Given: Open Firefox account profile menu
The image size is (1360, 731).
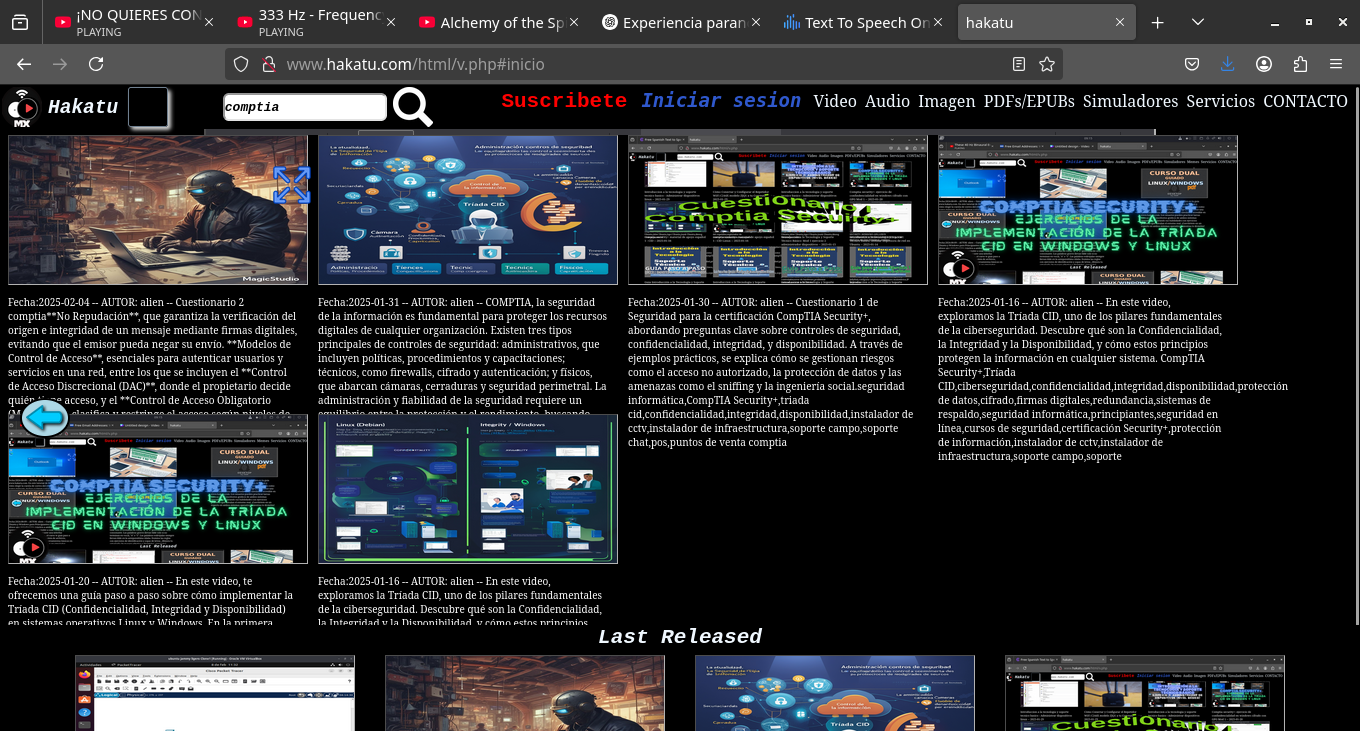Looking at the screenshot, I should [x=1264, y=64].
